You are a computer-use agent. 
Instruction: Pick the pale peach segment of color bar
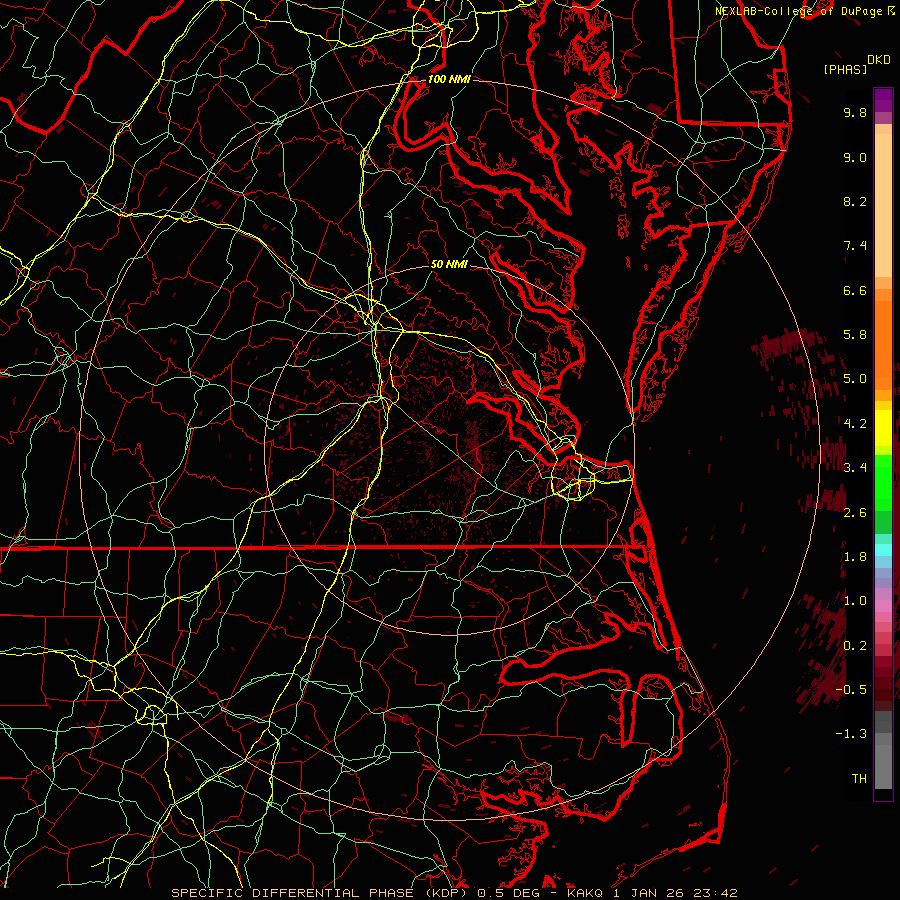[x=883, y=205]
